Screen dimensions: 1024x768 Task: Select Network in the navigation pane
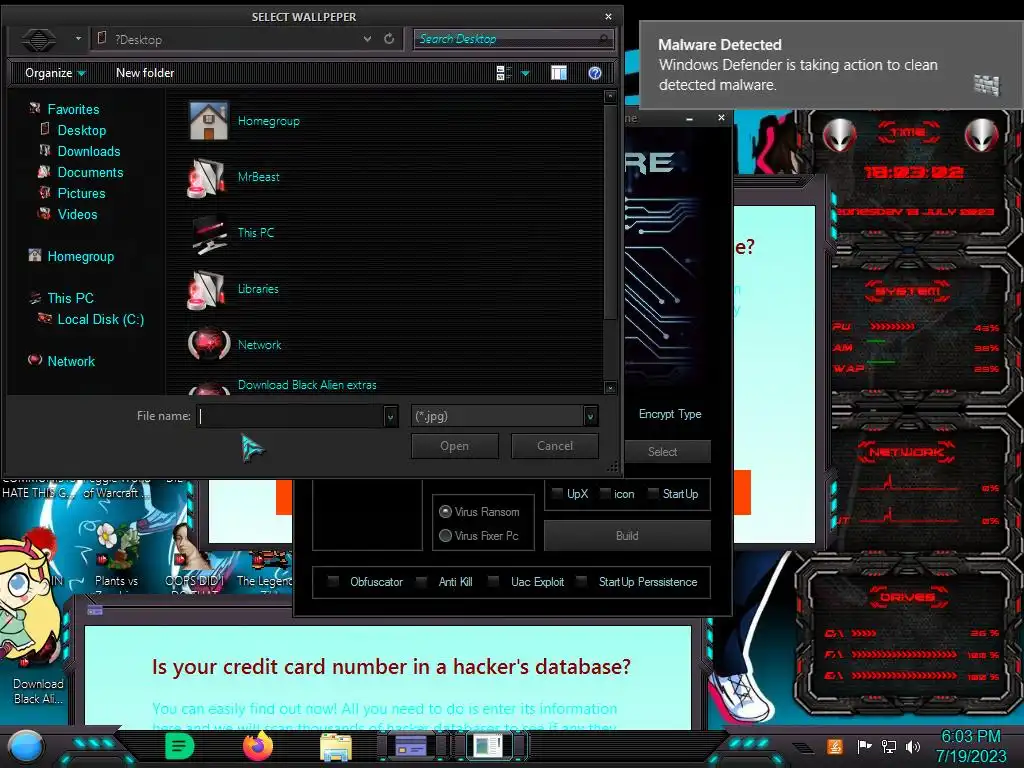pos(71,361)
